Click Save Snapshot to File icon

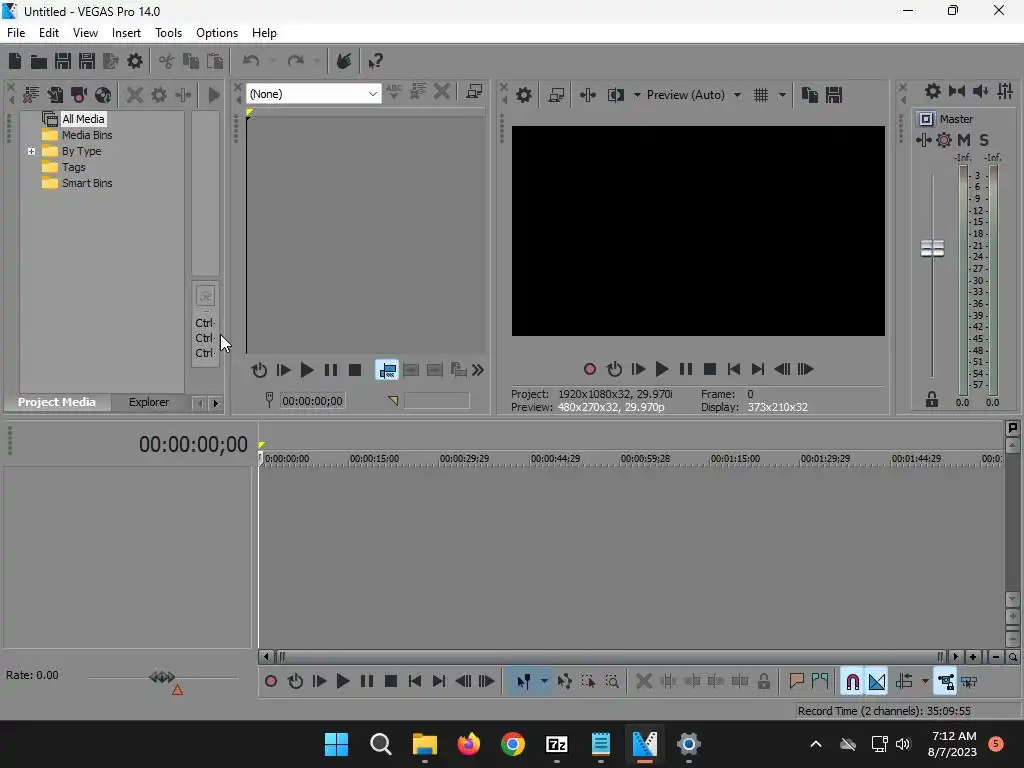click(834, 95)
